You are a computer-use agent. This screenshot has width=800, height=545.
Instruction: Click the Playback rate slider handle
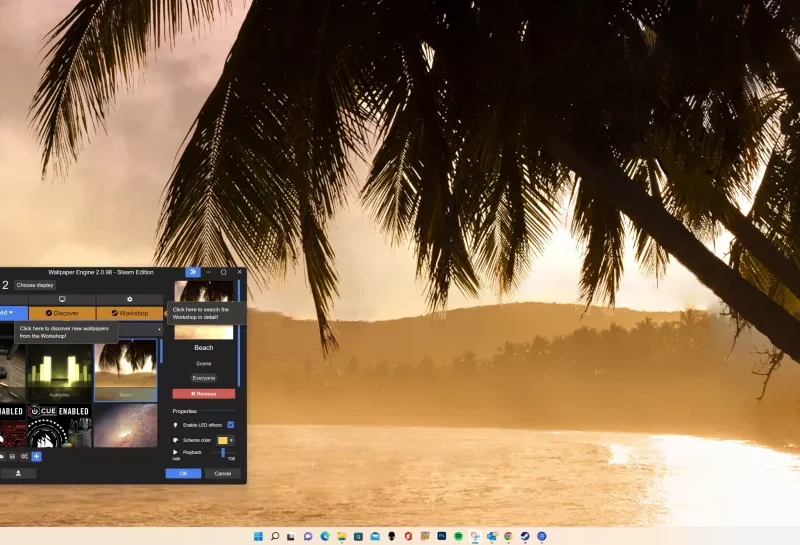pyautogui.click(x=222, y=453)
